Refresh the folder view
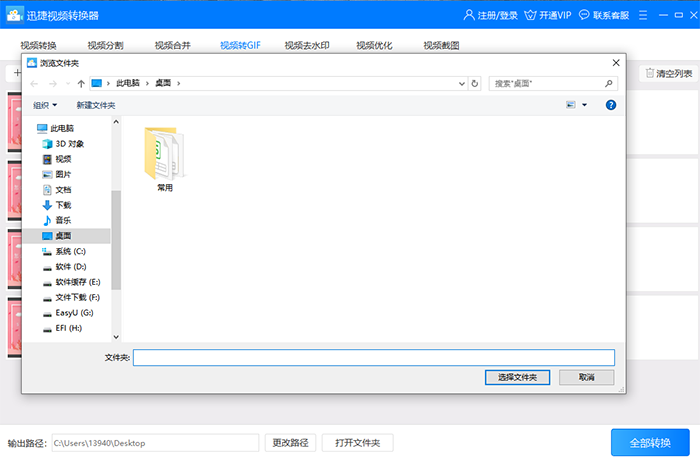This screenshot has height=460, width=700. 475,84
